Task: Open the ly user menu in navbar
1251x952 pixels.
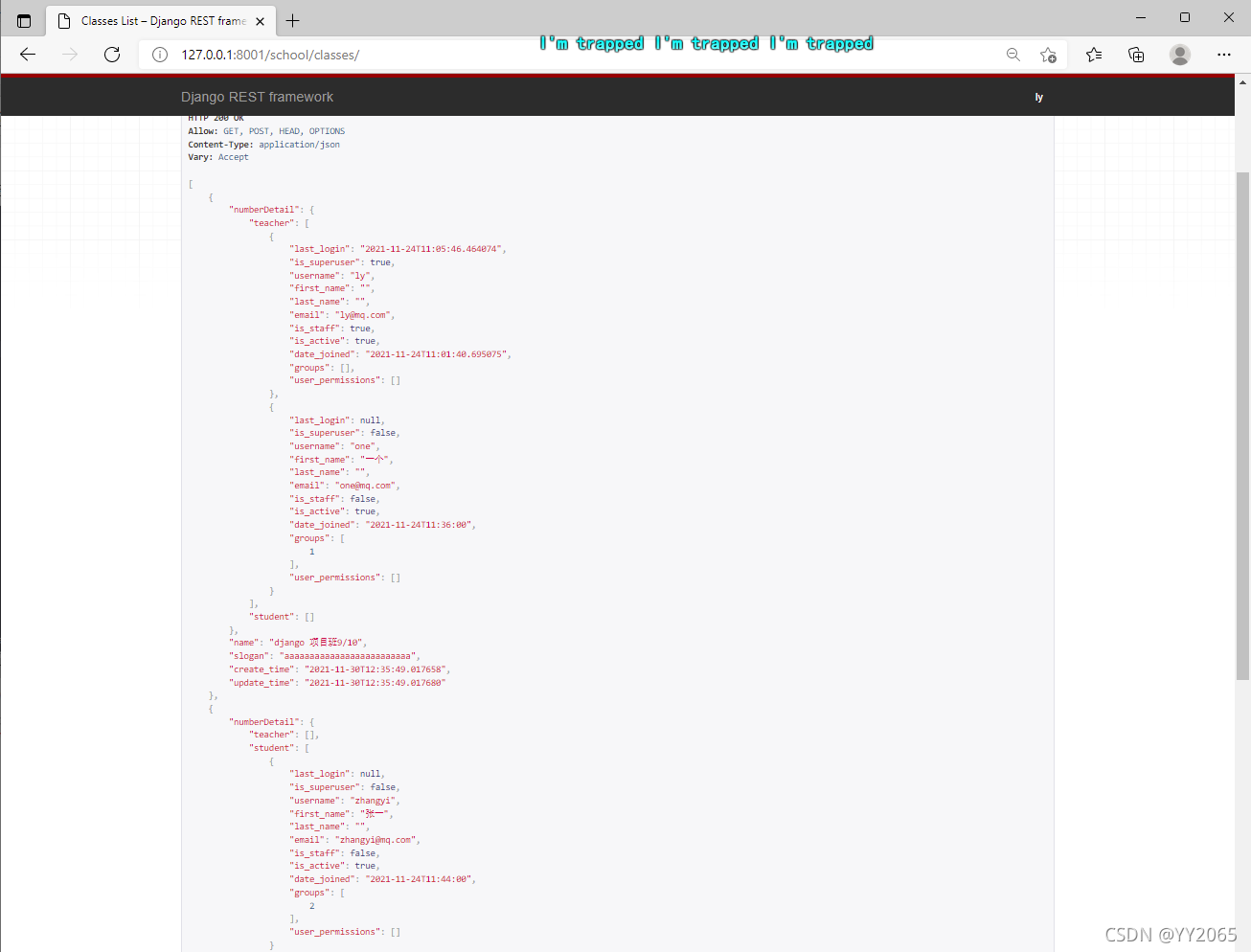Action: click(x=1038, y=97)
